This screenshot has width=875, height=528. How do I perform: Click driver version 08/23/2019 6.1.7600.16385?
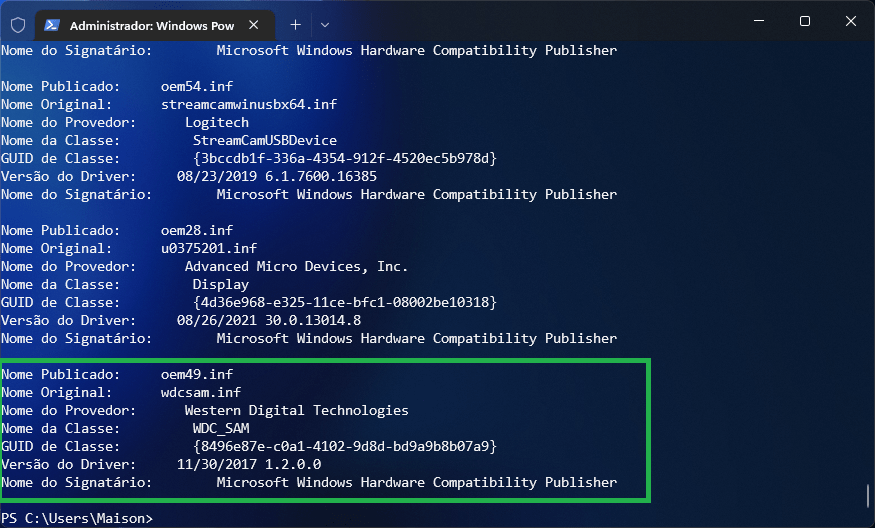(x=277, y=176)
